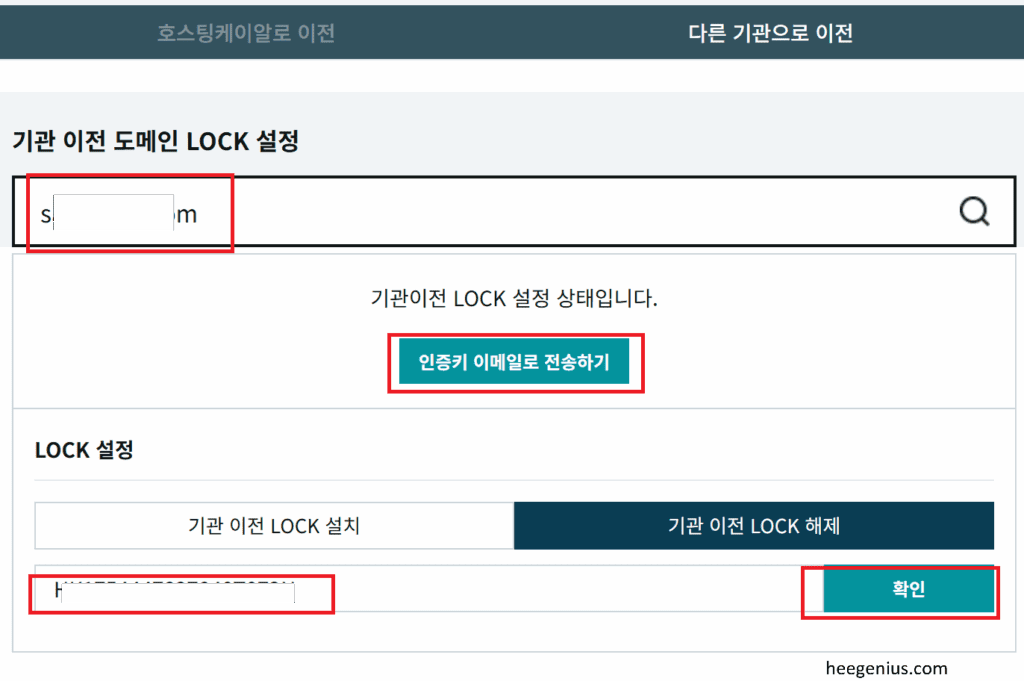
Task: Click the auth key input field
Action: tap(420, 591)
